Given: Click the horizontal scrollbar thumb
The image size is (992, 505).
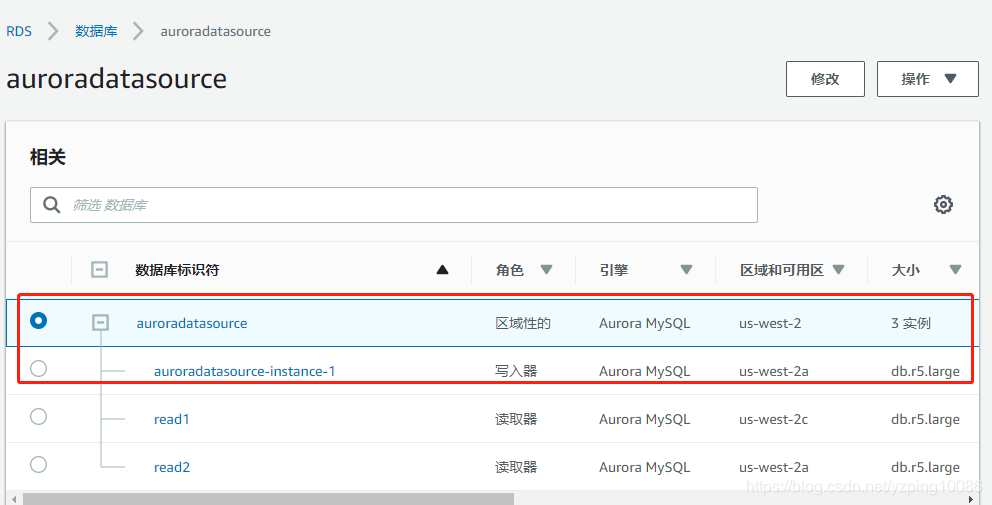Looking at the screenshot, I should click(x=268, y=499).
